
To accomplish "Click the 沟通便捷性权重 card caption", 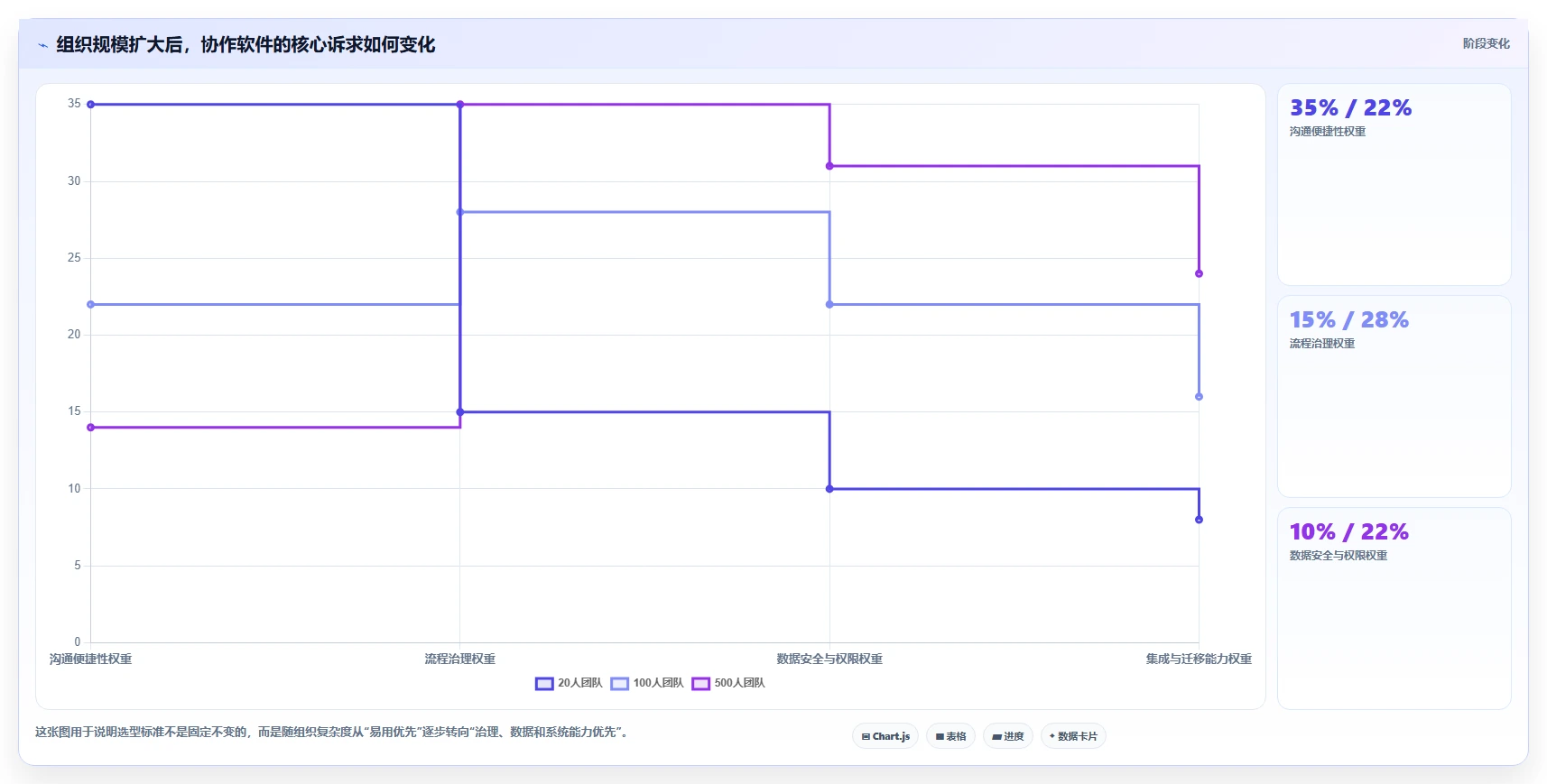I will 1327,132.
